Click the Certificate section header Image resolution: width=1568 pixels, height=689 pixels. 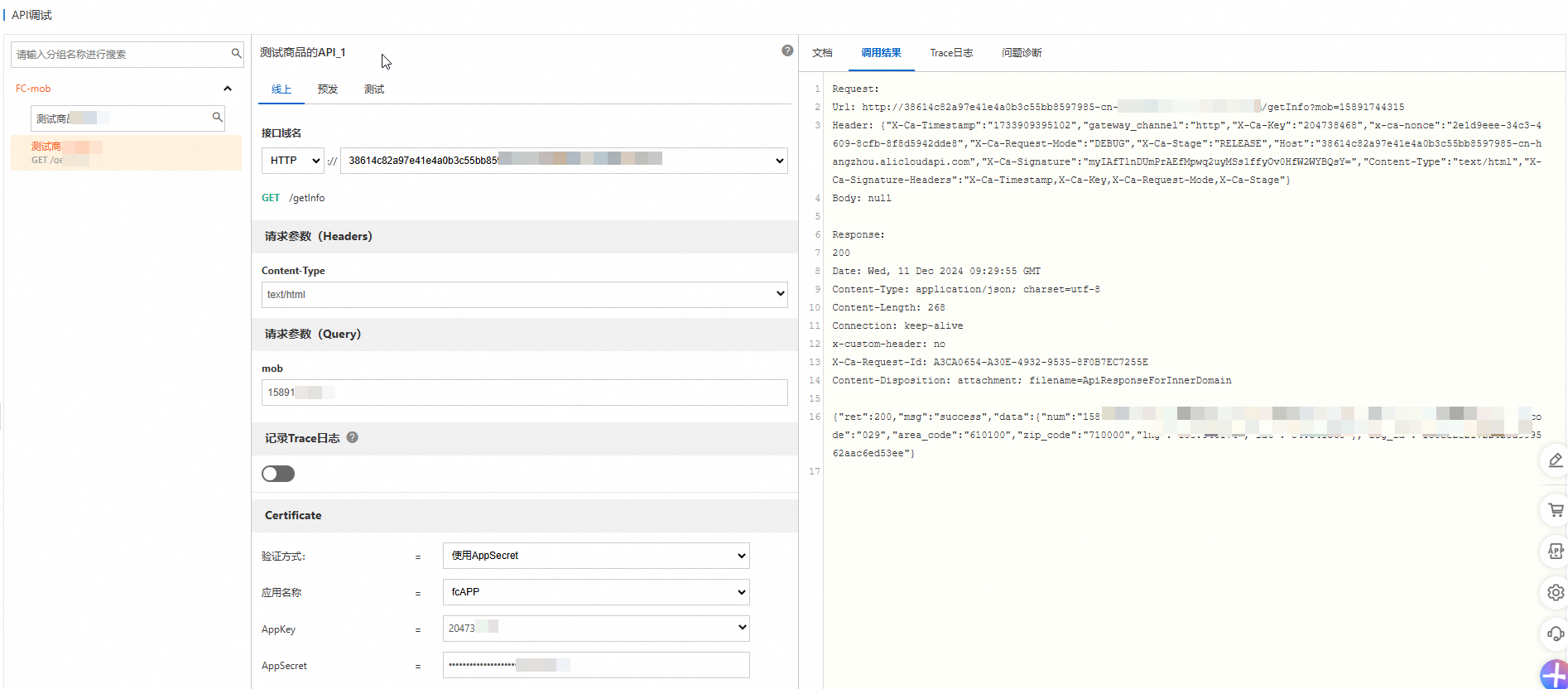[525, 515]
